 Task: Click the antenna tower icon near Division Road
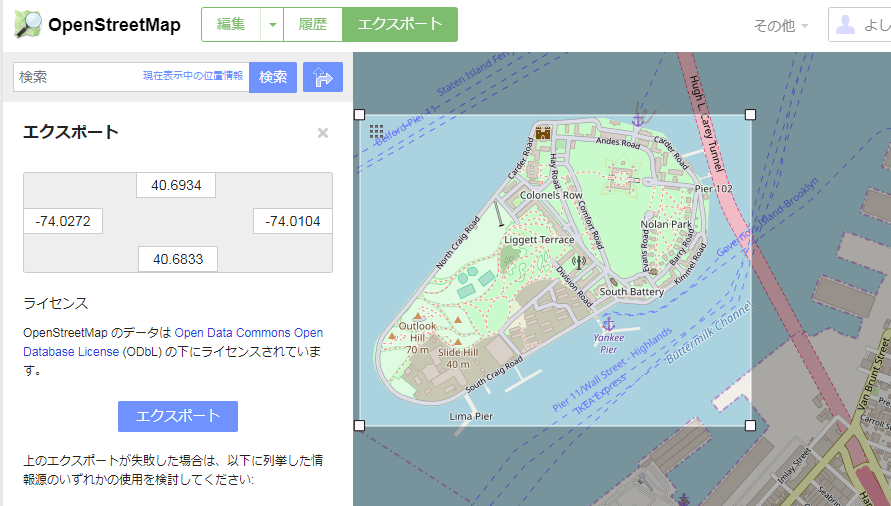[579, 262]
